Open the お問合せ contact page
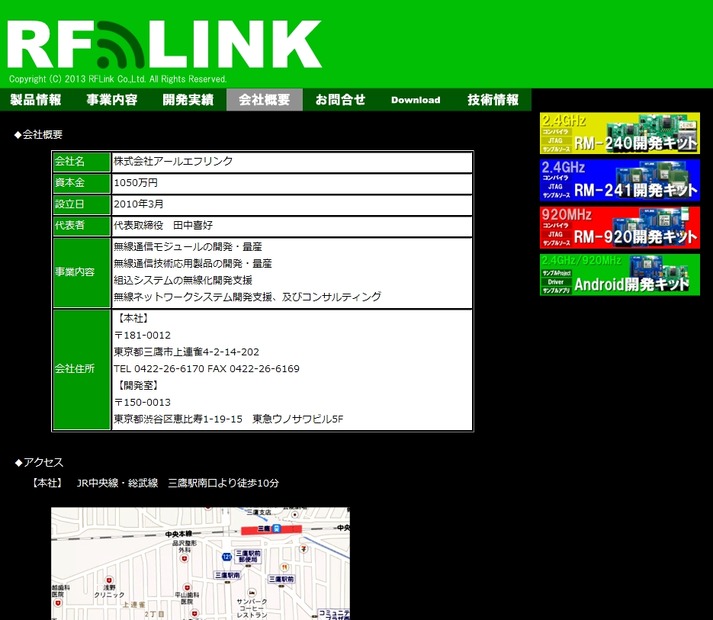Image resolution: width=713 pixels, height=620 pixels. [x=340, y=100]
